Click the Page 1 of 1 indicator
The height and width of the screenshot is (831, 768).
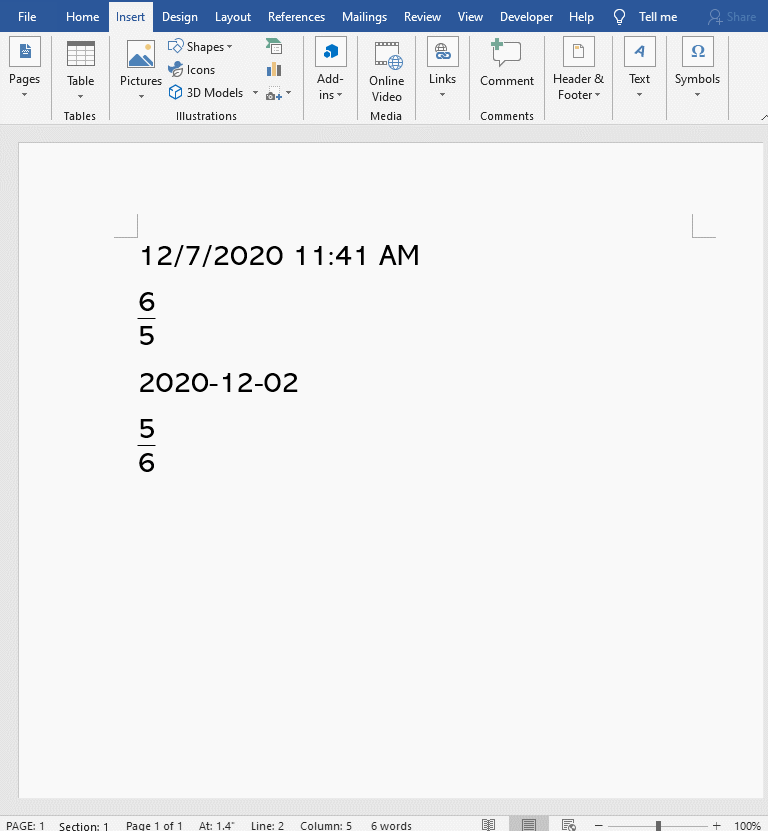[154, 825]
